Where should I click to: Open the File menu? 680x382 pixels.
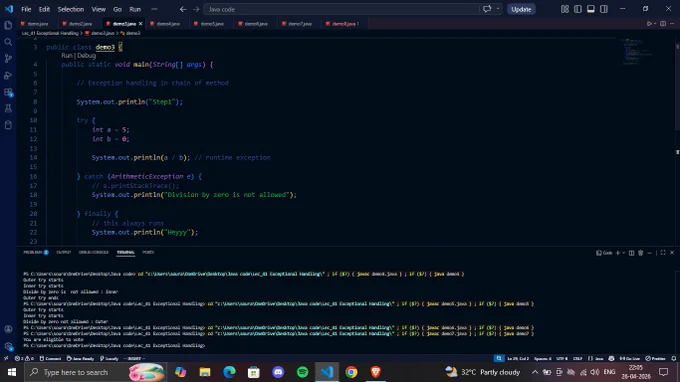(26, 9)
